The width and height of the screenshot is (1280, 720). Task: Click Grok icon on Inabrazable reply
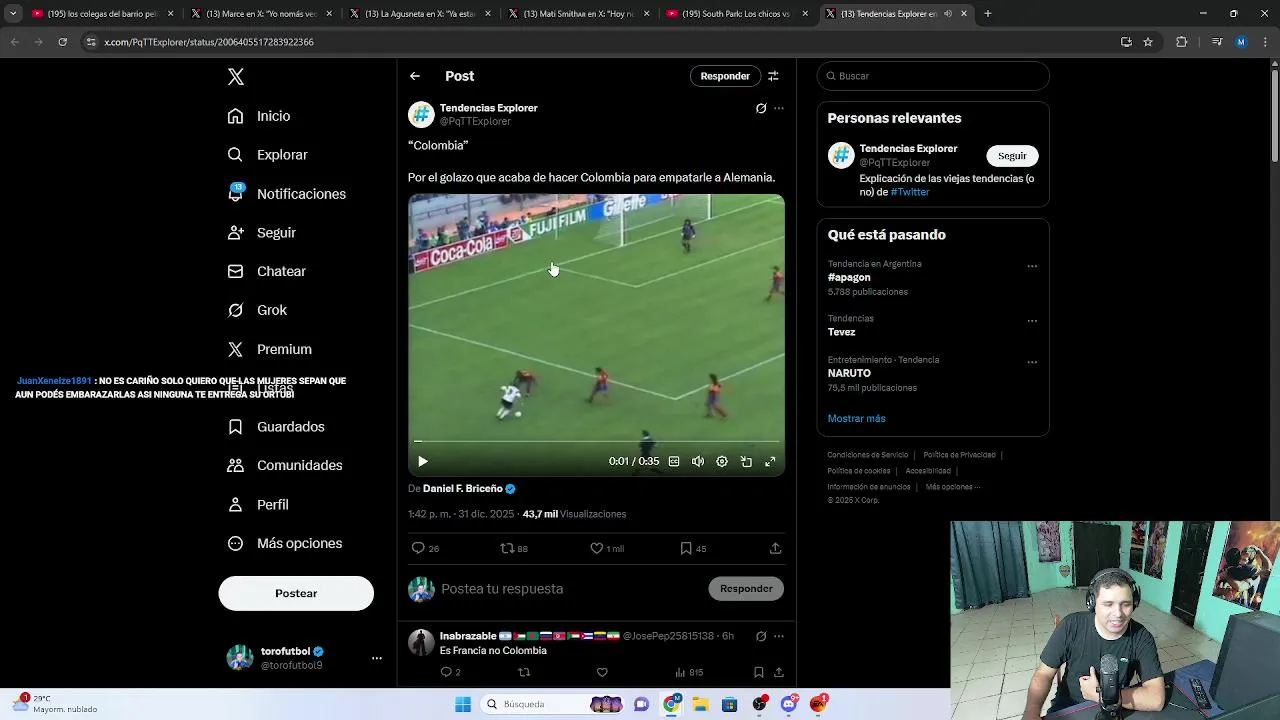tap(761, 636)
